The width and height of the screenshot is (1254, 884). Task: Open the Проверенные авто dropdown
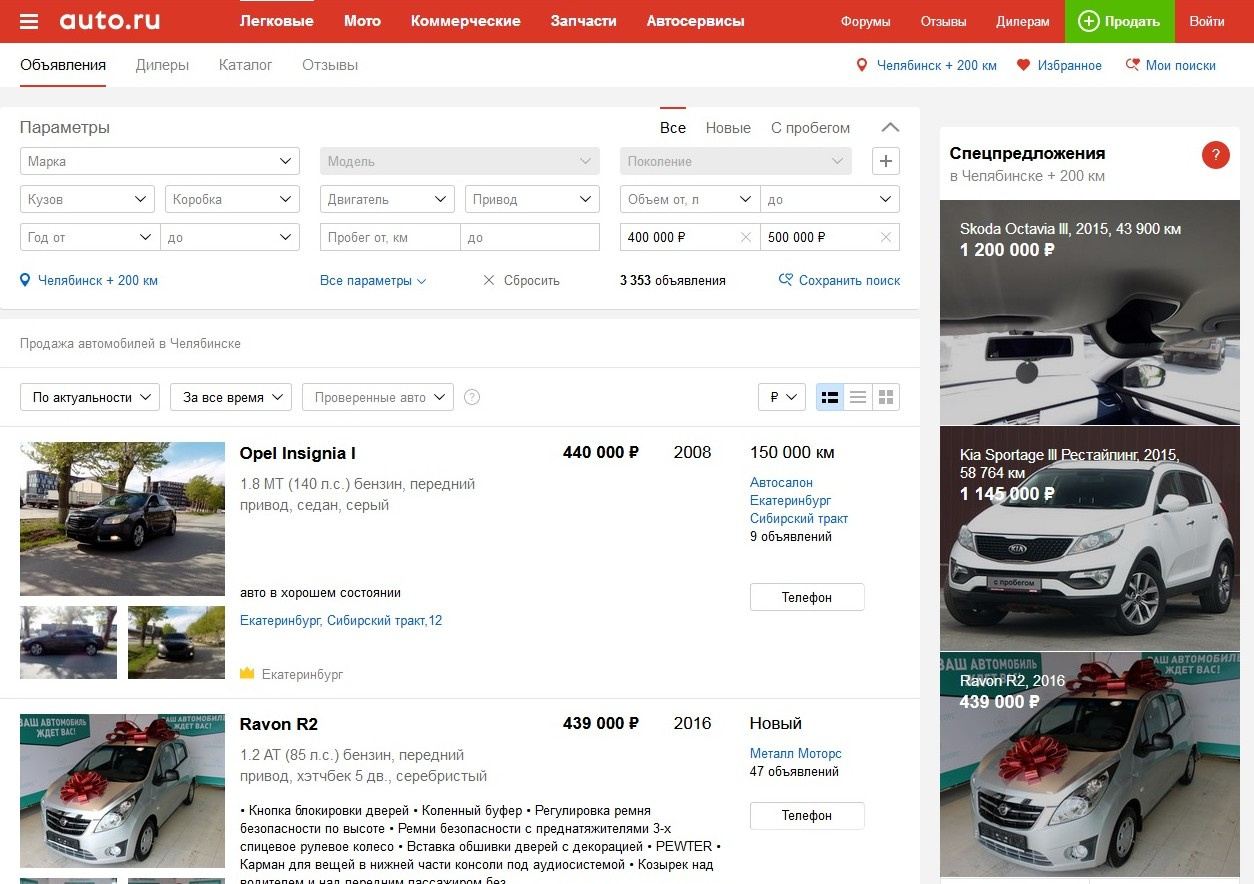coord(378,397)
